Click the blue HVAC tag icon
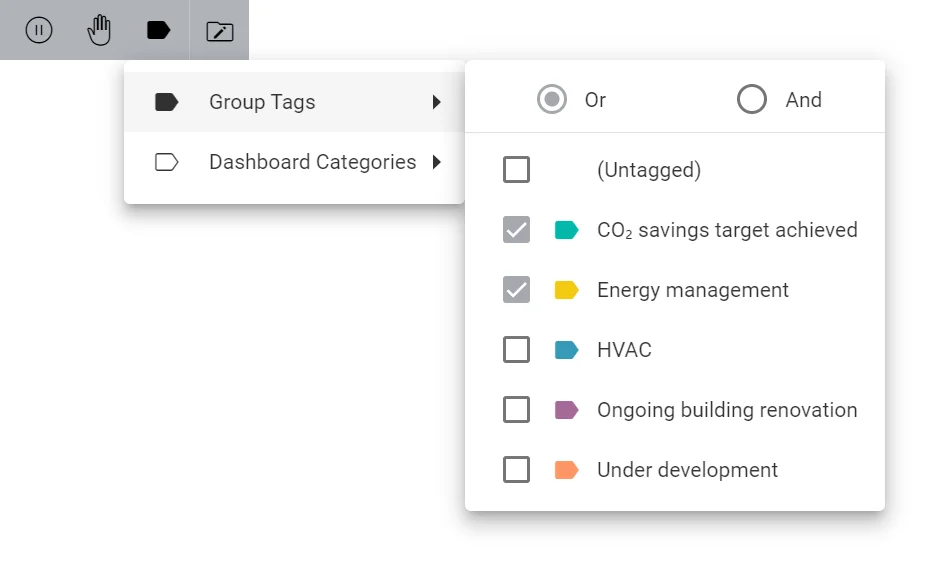Screen dimensions: 944x572 pyautogui.click(x=567, y=350)
